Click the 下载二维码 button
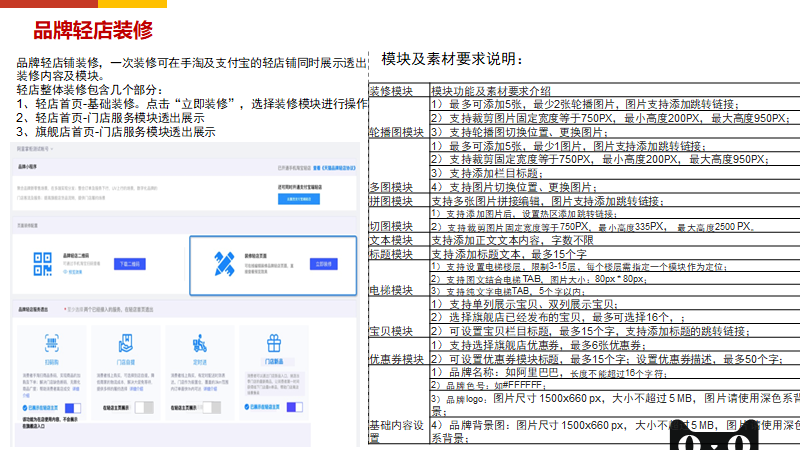This screenshot has width=800, height=450. (x=130, y=264)
